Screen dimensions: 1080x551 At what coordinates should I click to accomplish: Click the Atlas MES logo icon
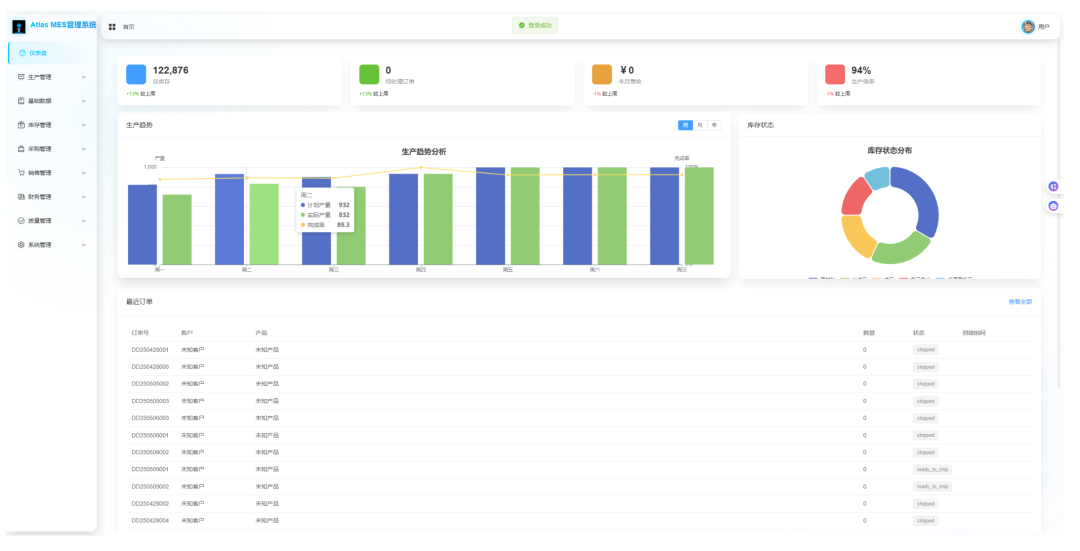tap(19, 27)
